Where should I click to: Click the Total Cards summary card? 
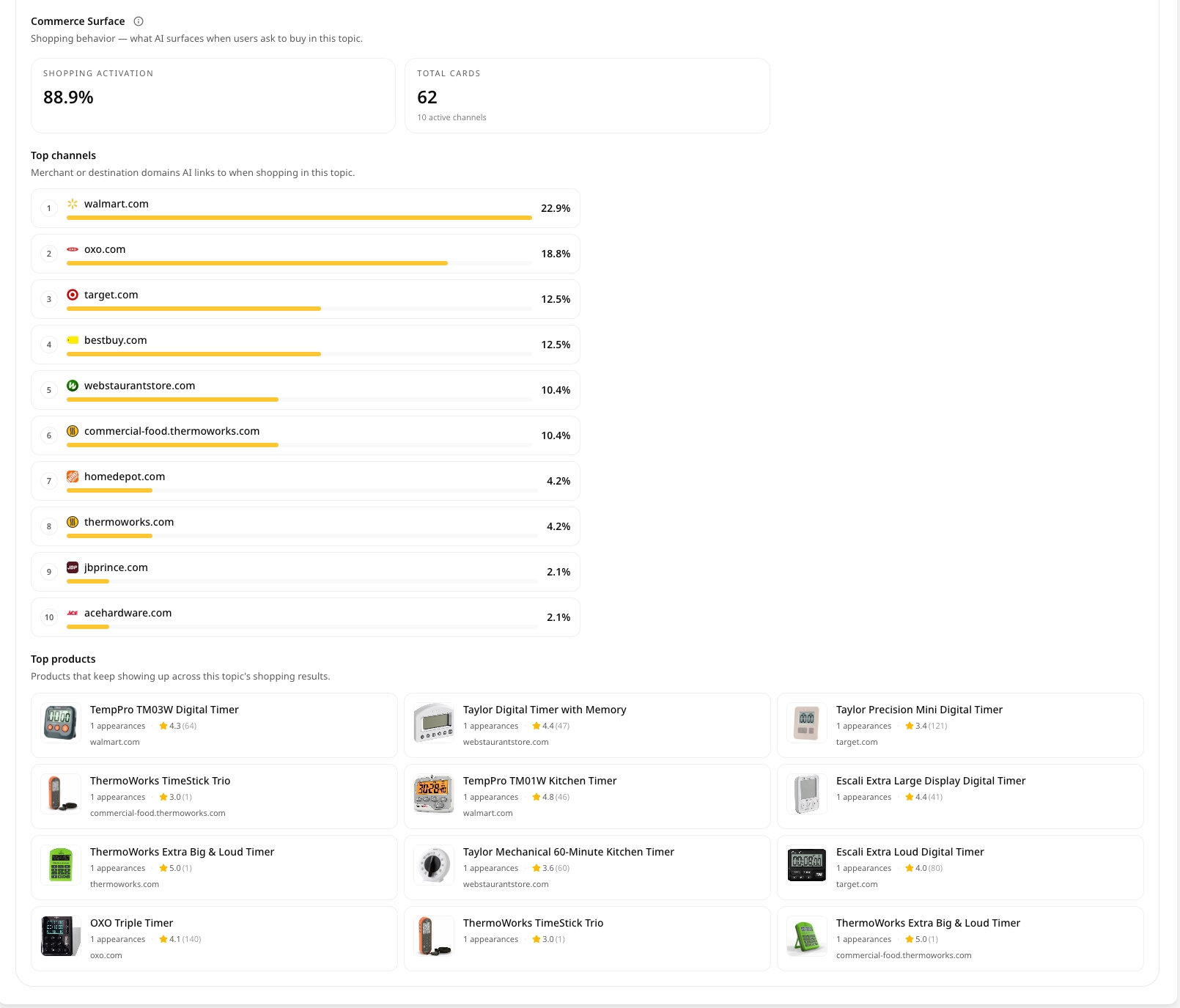[x=587, y=96]
